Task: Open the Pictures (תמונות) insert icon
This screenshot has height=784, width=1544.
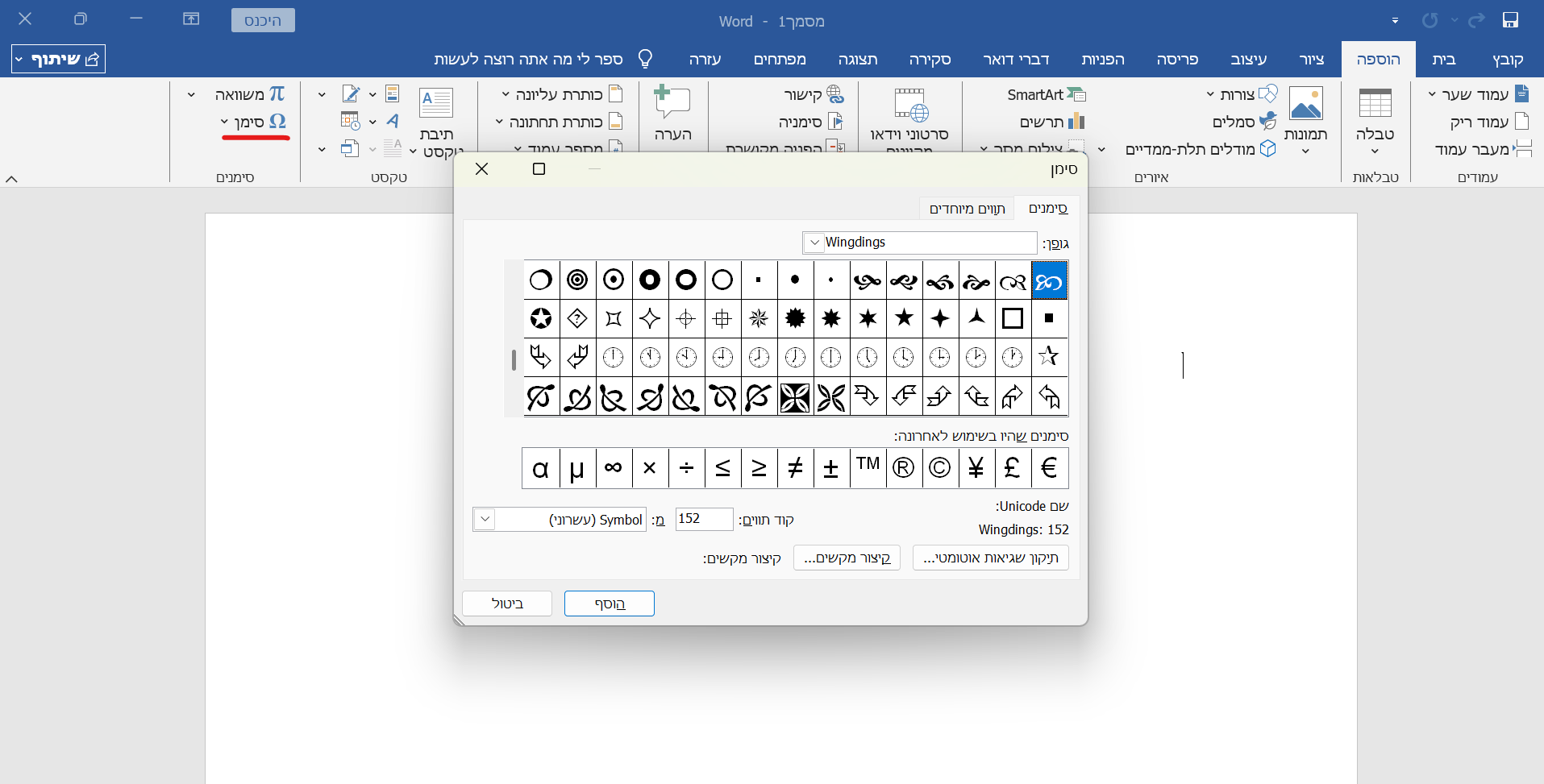Action: tap(1305, 105)
